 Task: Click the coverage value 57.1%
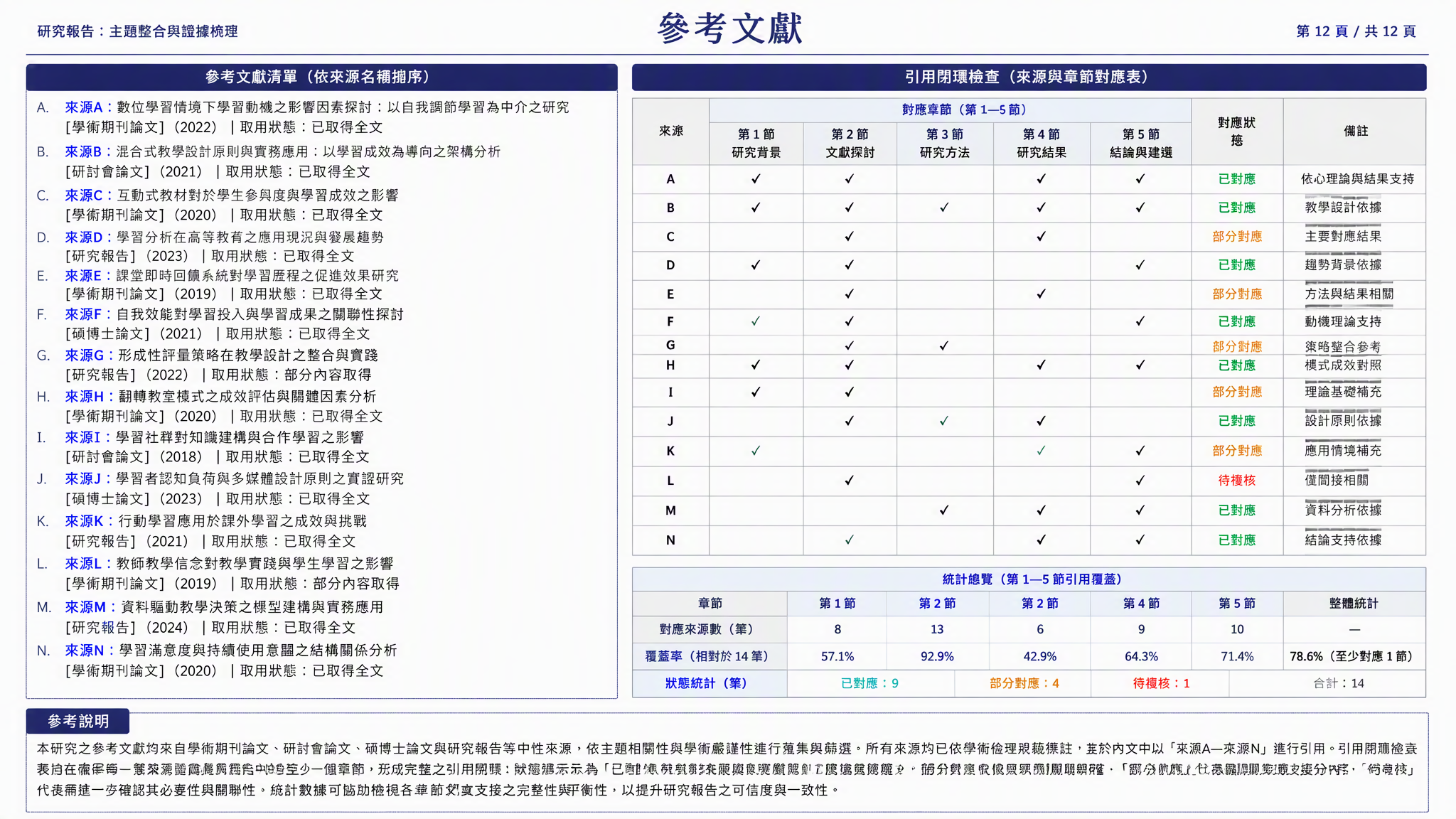click(x=837, y=656)
